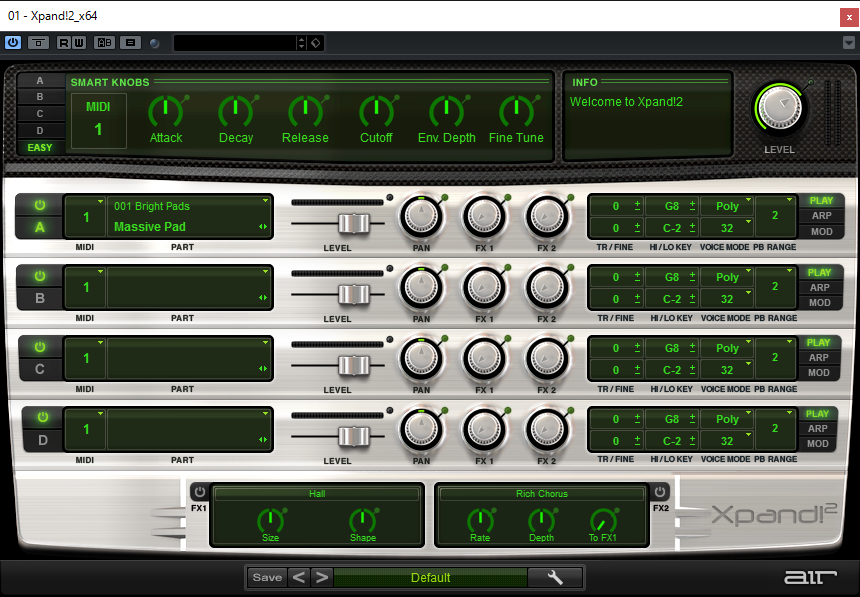This screenshot has height=597, width=860.
Task: Select the EASY smart knobs tab
Action: [40, 148]
